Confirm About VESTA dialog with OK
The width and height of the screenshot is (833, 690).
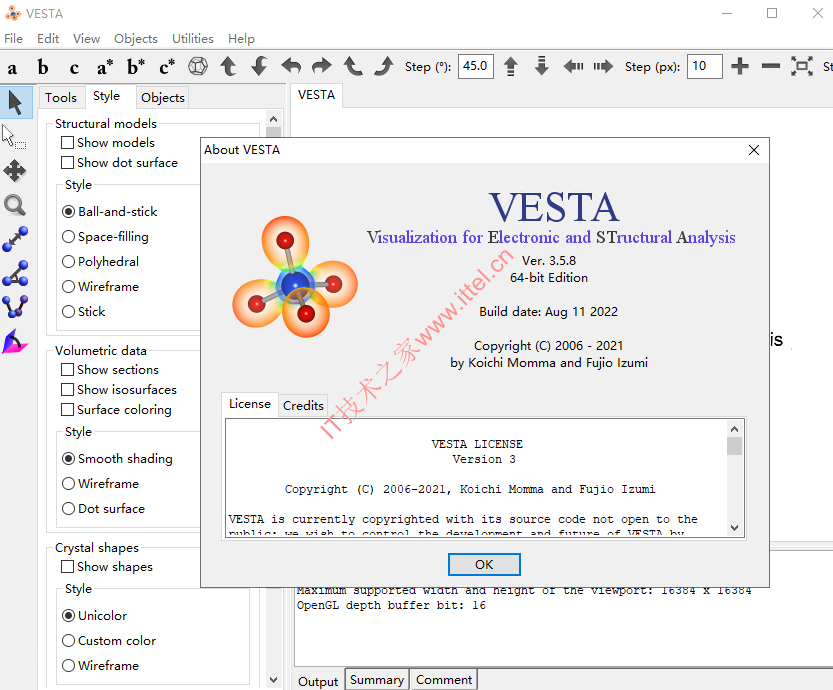click(x=484, y=565)
